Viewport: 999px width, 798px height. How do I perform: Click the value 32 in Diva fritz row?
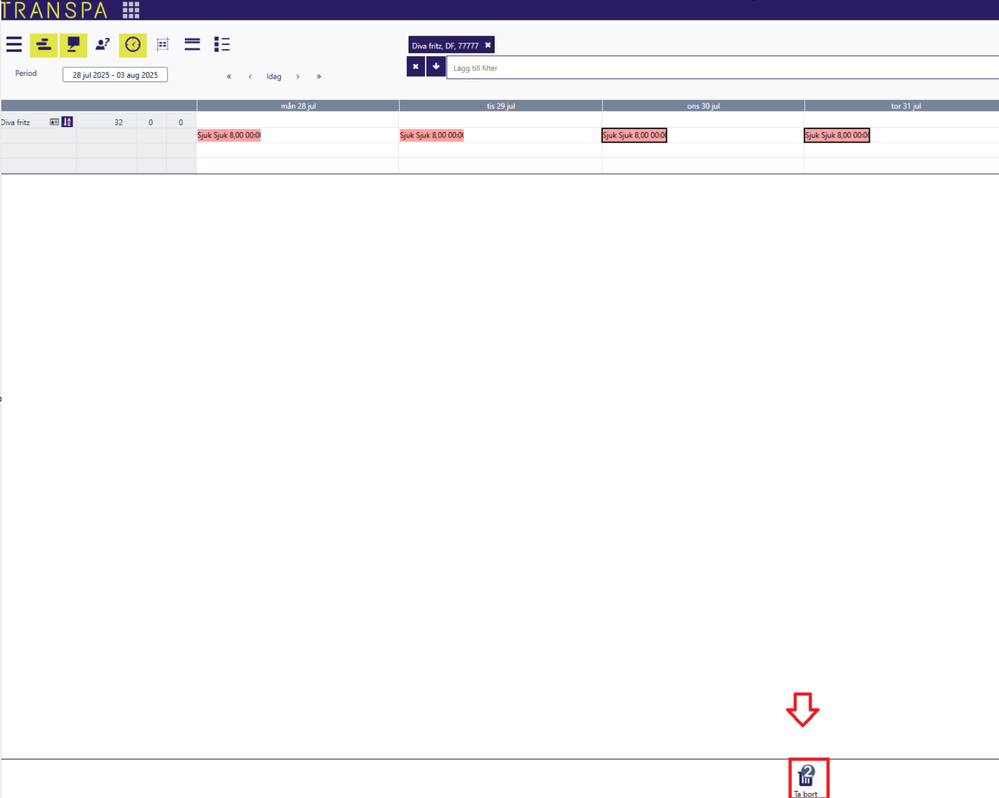(119, 122)
